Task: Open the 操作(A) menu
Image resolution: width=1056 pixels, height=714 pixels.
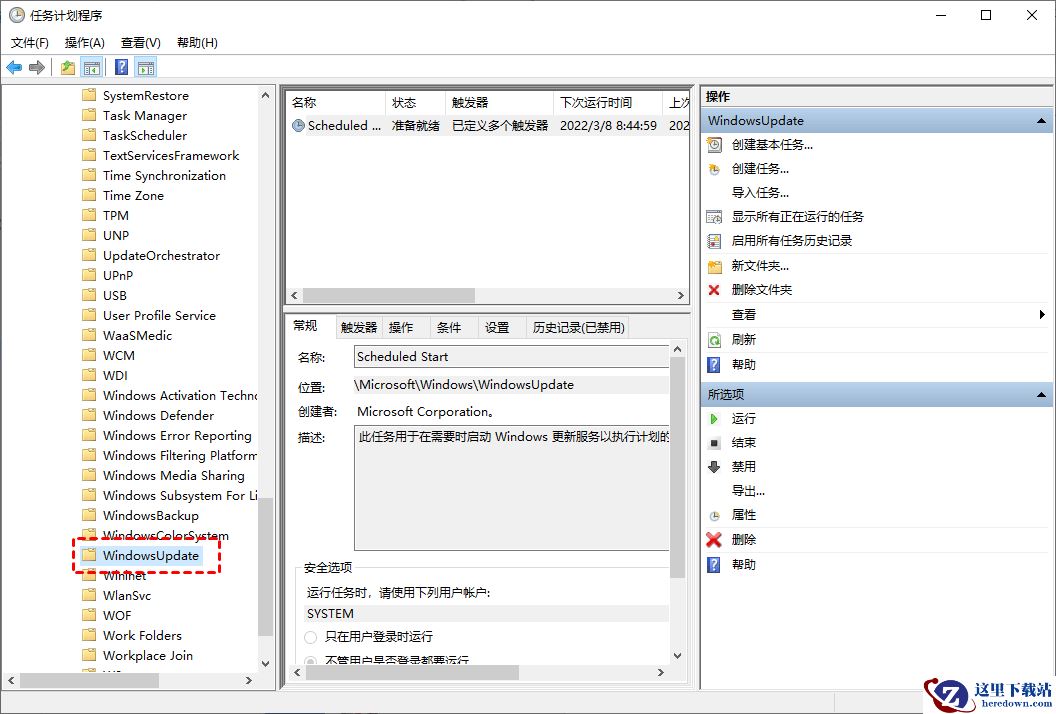Action: pyautogui.click(x=85, y=43)
